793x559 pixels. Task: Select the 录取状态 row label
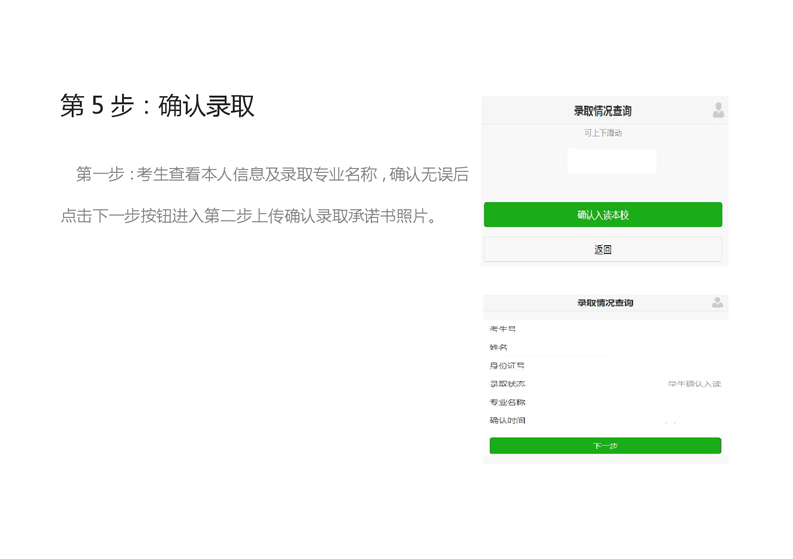coord(507,384)
